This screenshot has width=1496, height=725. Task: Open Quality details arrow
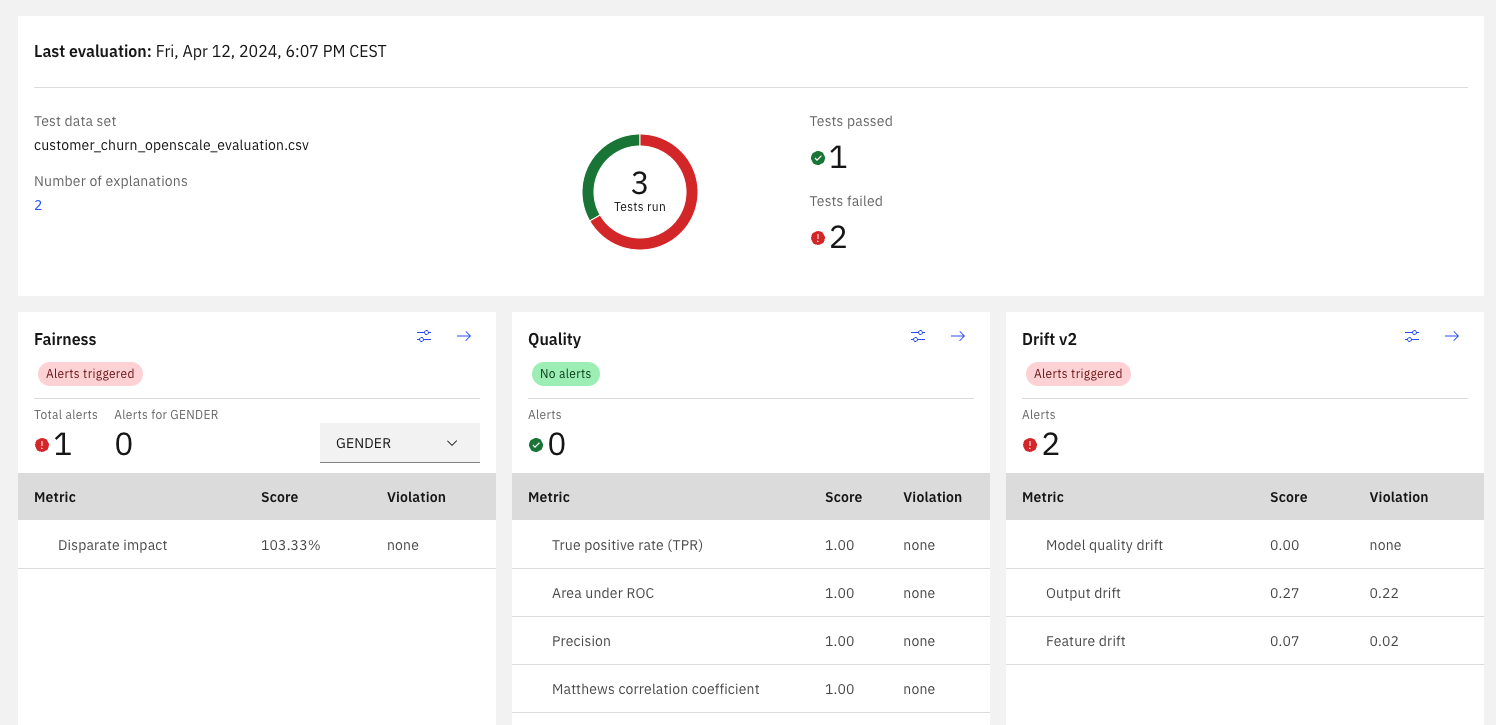(x=958, y=336)
